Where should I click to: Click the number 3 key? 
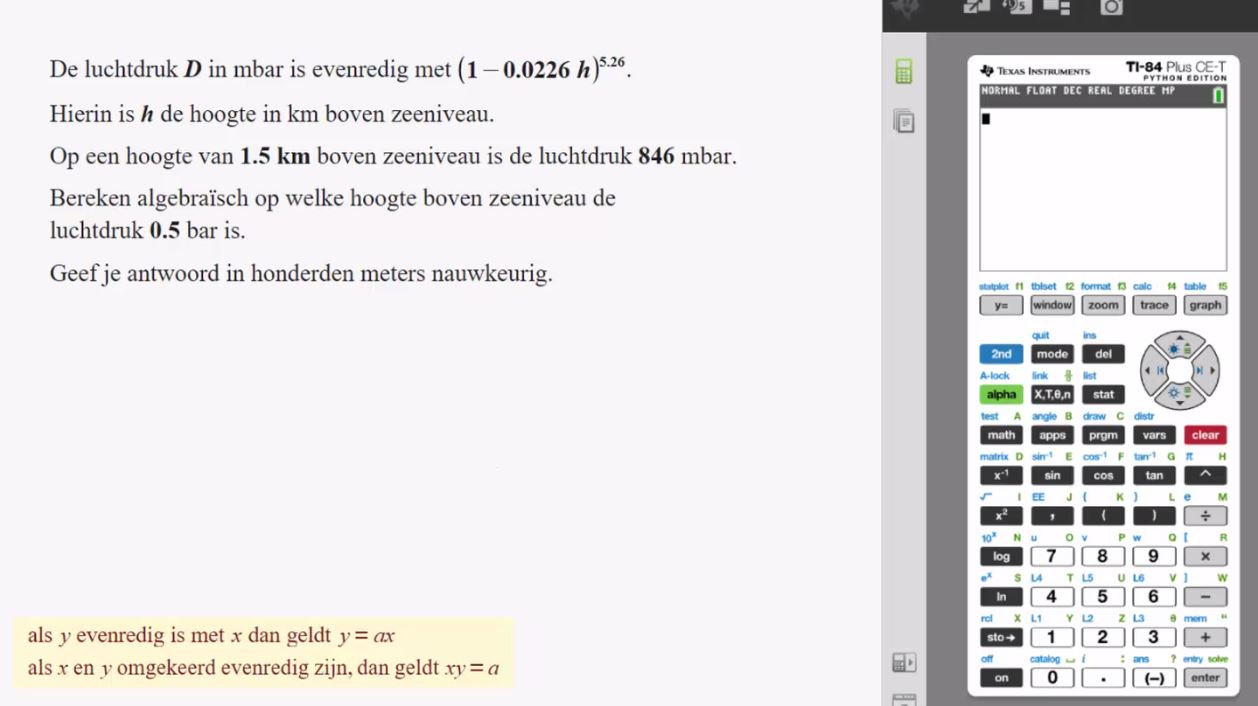(x=1154, y=637)
